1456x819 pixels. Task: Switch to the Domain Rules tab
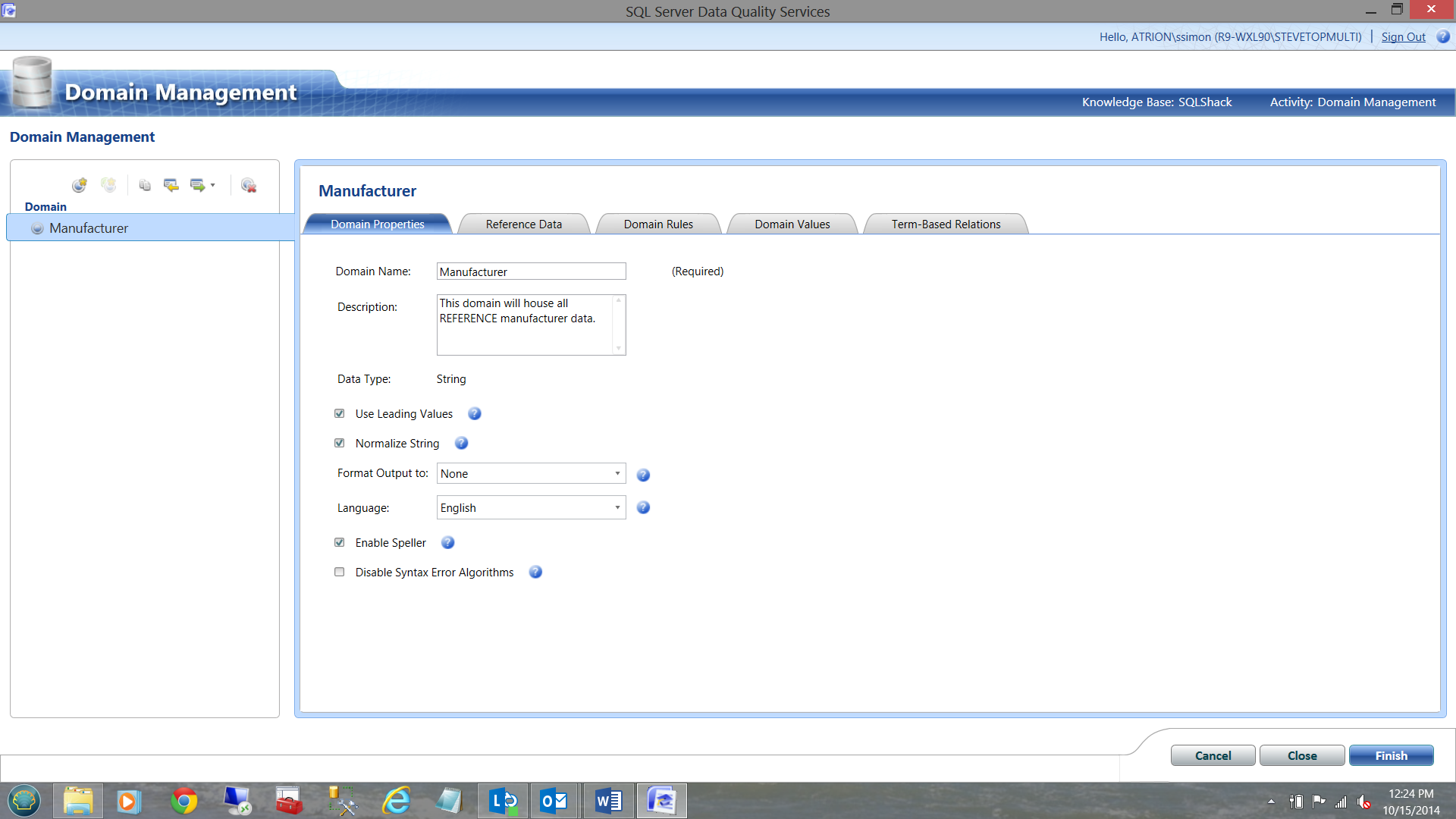pyautogui.click(x=657, y=224)
